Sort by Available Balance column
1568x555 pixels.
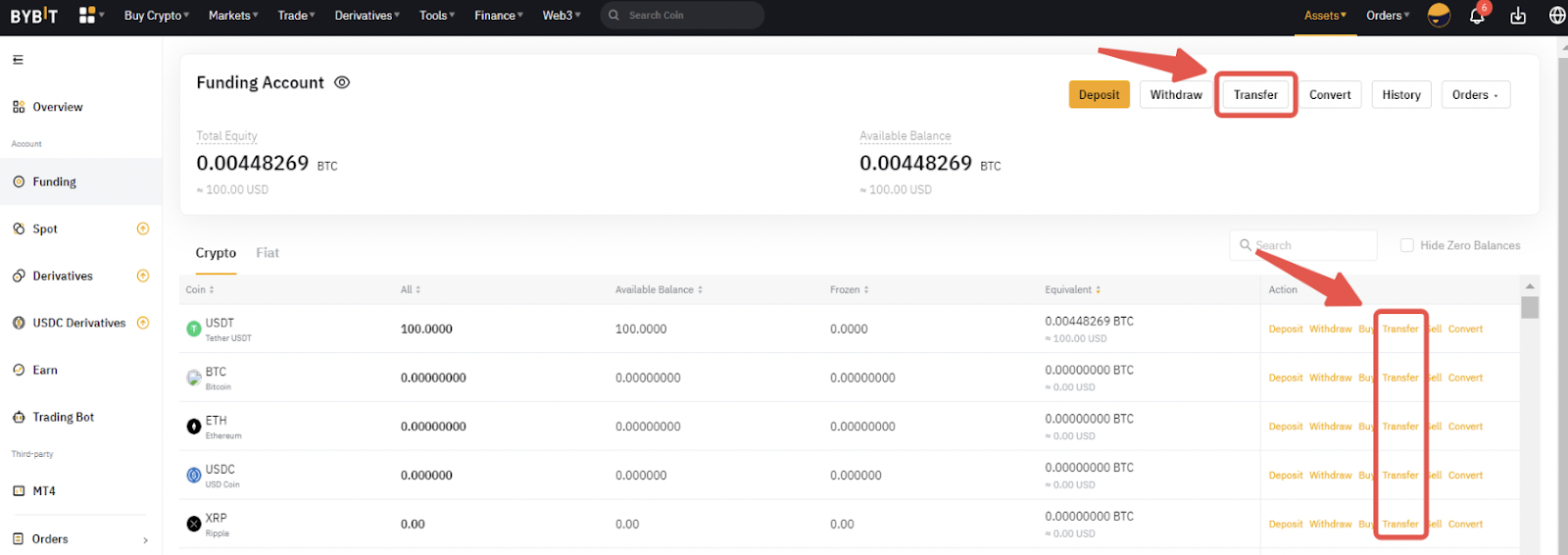click(x=659, y=290)
